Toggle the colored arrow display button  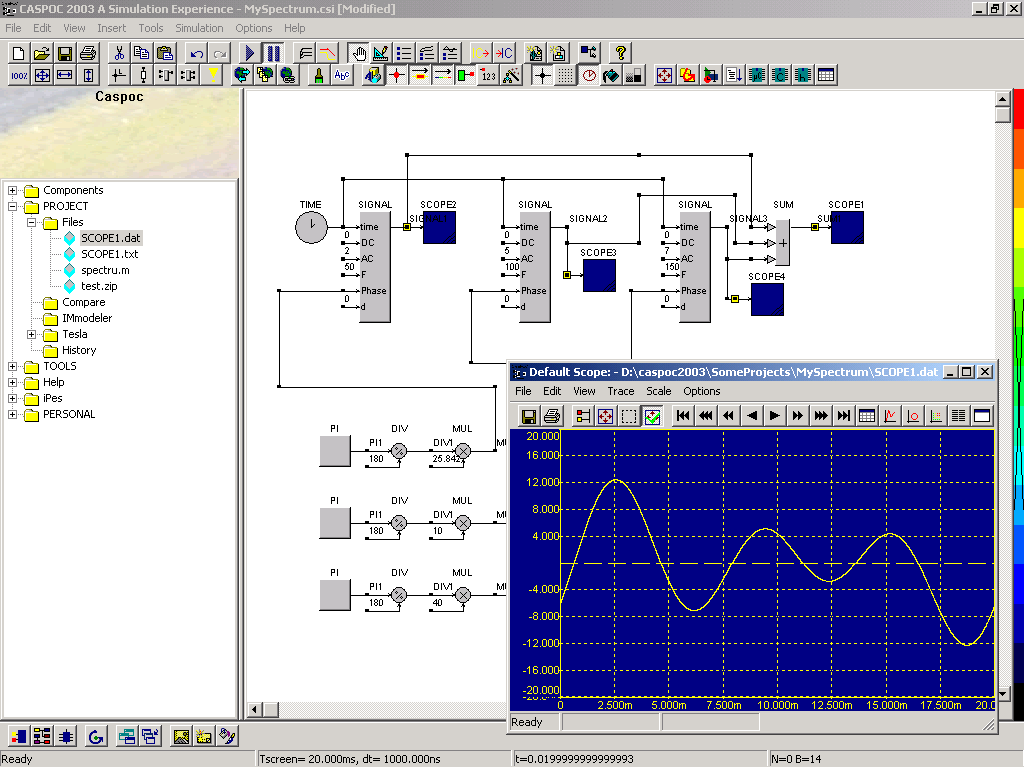pos(443,76)
